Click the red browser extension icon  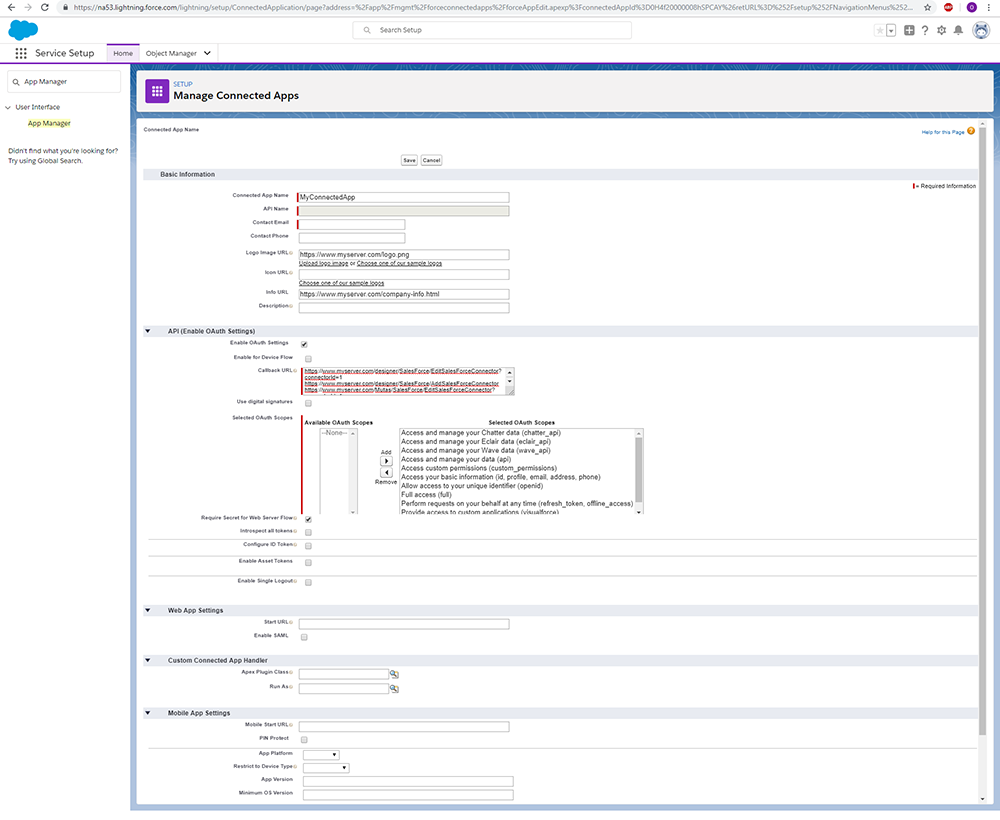(x=948, y=8)
